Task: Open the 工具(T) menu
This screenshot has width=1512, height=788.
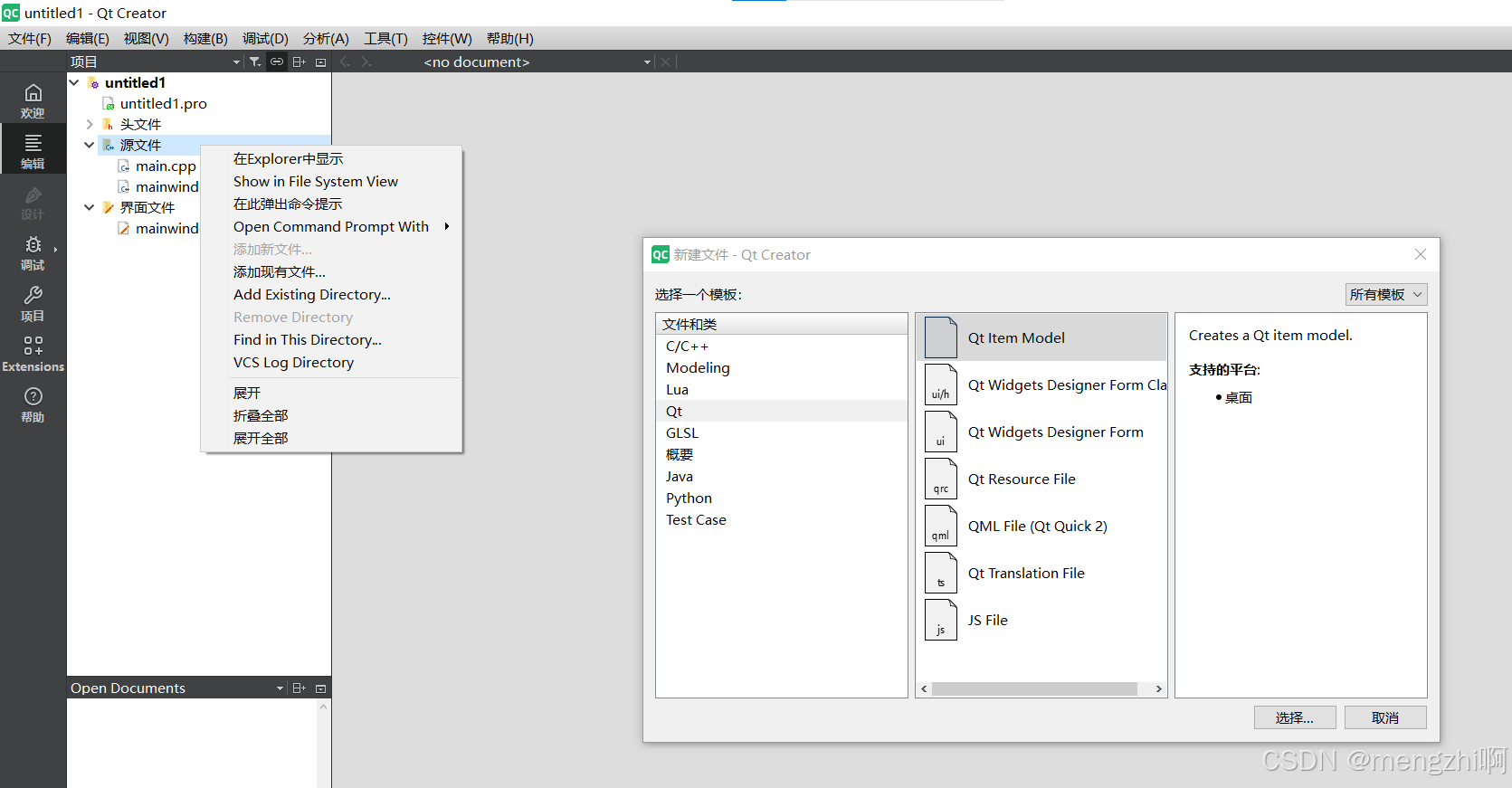Action: [x=386, y=38]
